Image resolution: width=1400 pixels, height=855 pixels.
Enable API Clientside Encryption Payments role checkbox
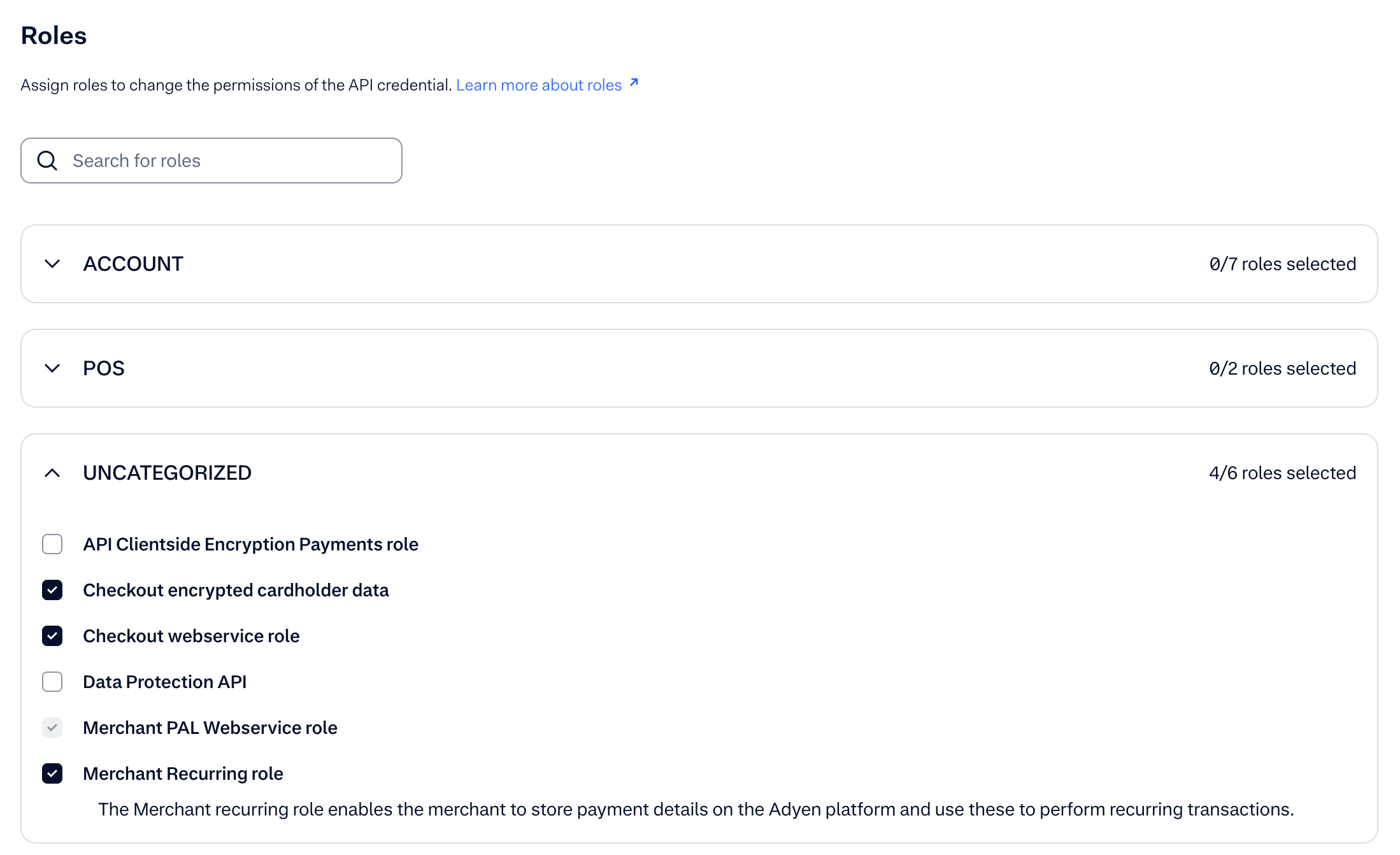(52, 544)
